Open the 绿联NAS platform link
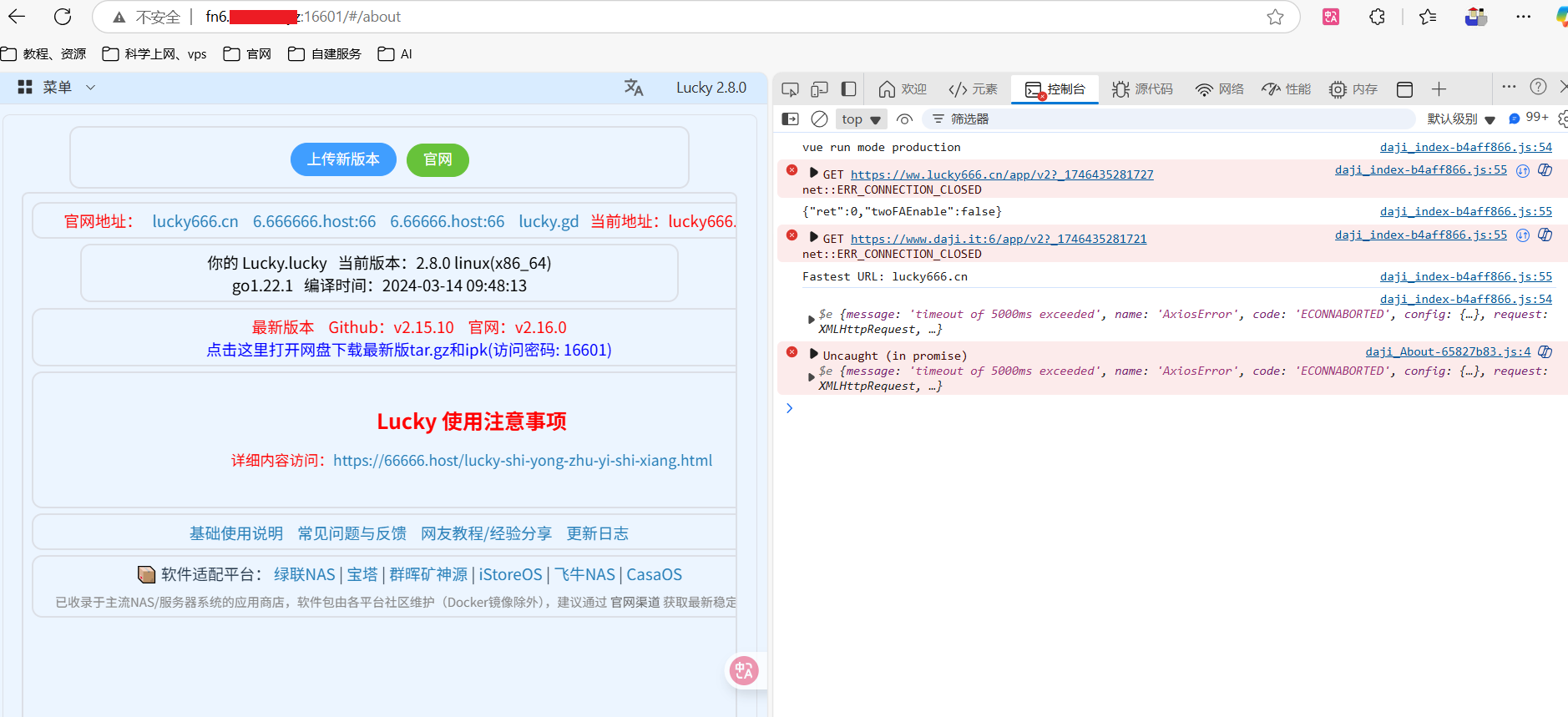Screen dimensions: 1568x717 305,574
